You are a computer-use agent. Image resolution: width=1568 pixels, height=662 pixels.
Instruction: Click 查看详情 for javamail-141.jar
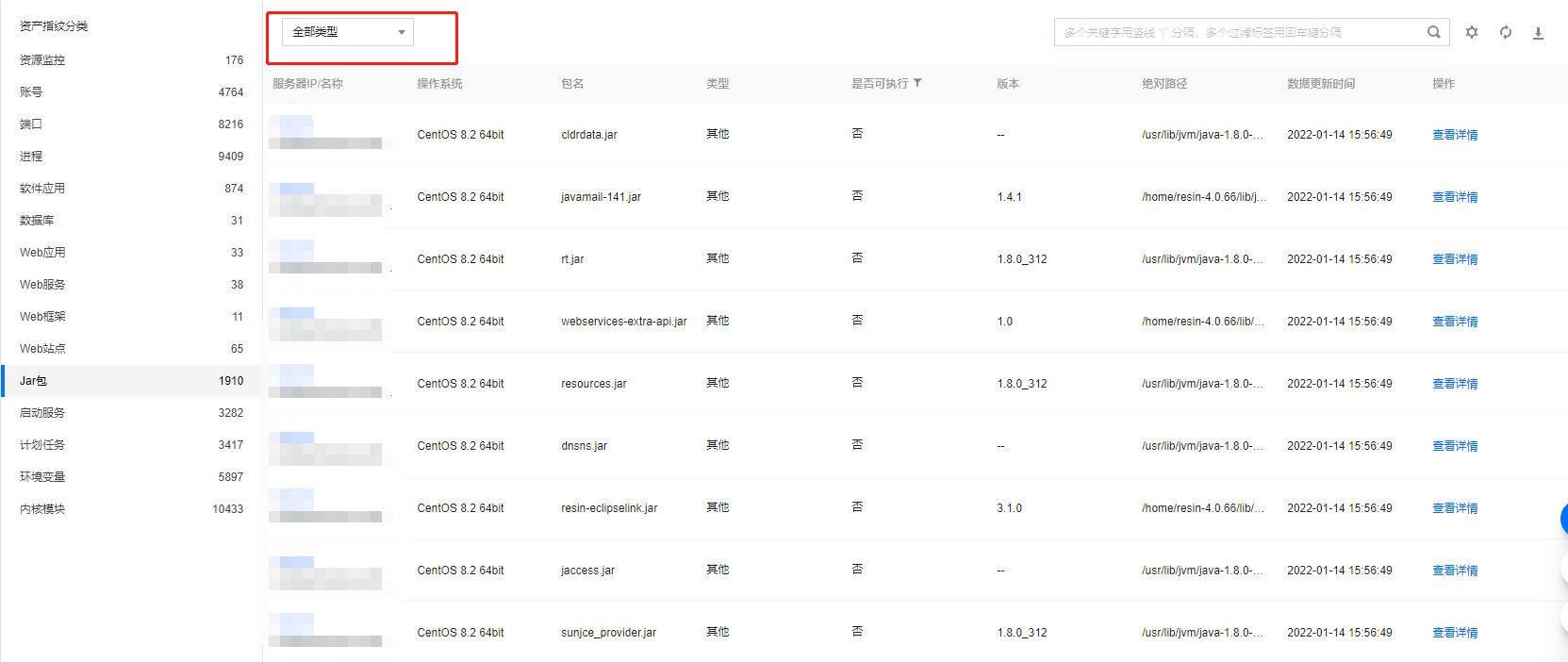(1455, 197)
